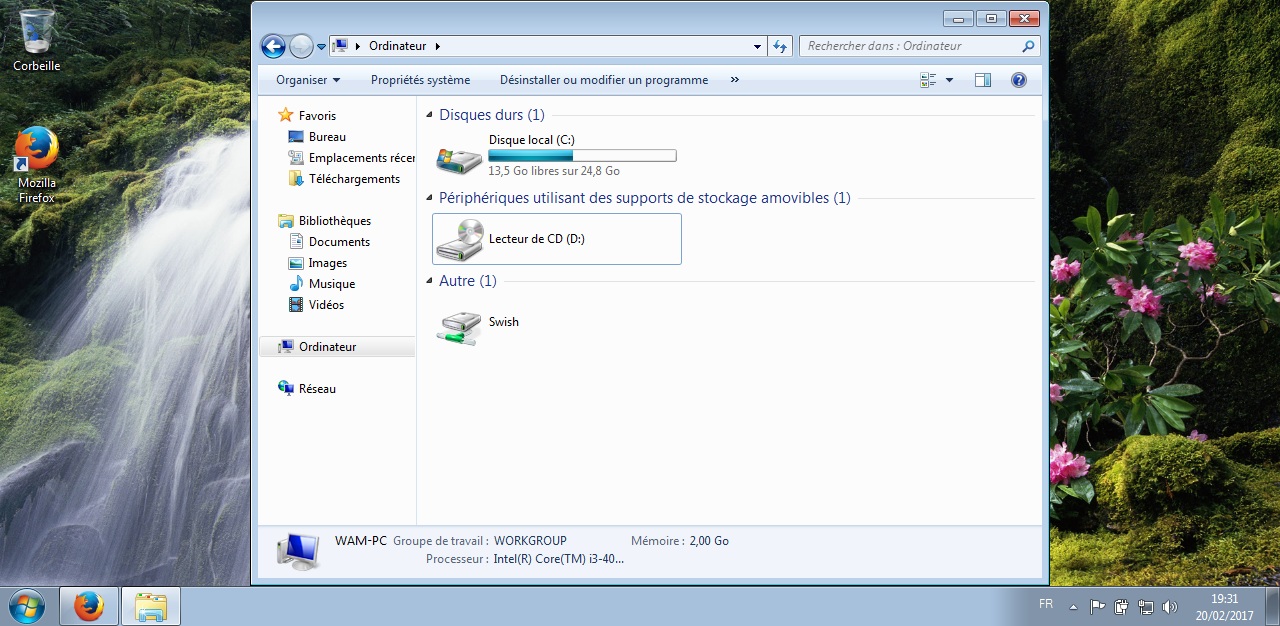The image size is (1280, 626).
Task: Click the Windows Start button
Action: point(27,606)
